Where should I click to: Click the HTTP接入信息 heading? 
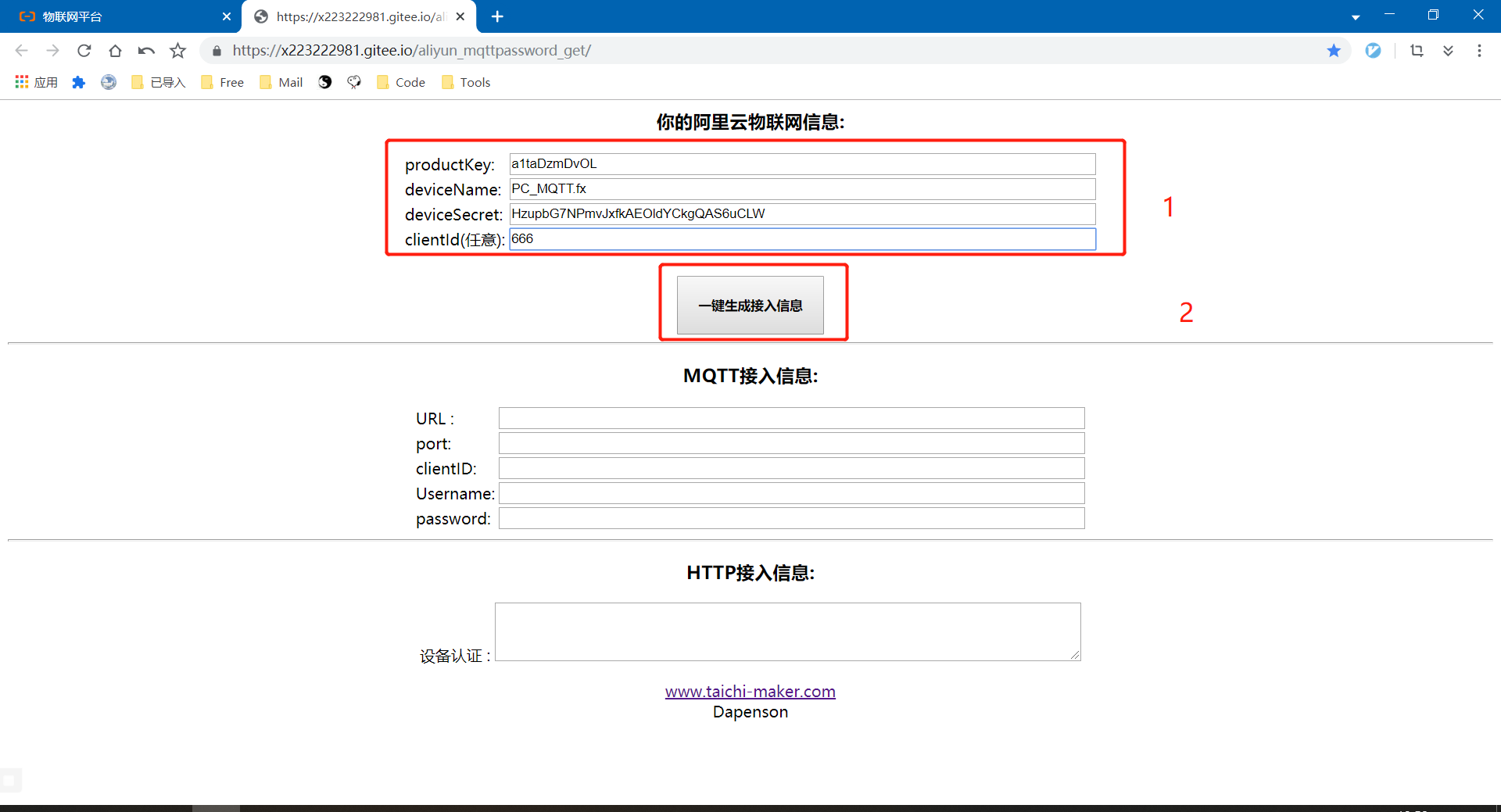point(750,573)
